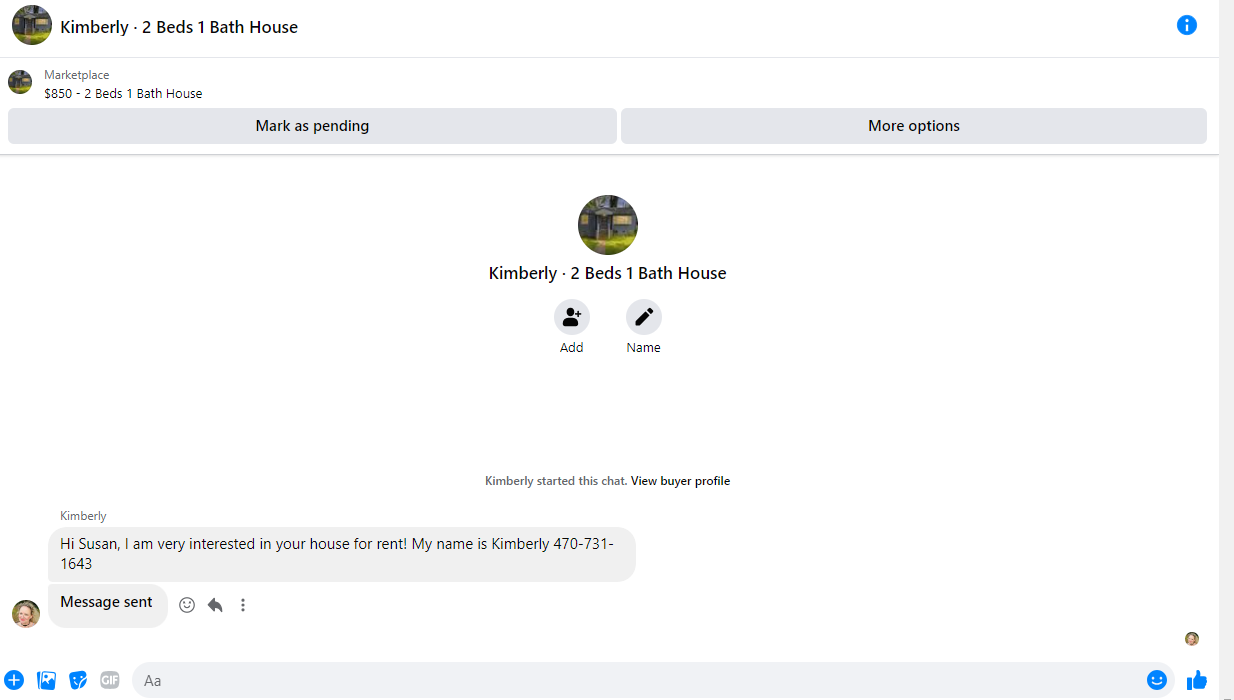This screenshot has width=1234, height=700.
Task: Add people with the Add button
Action: (x=572, y=317)
